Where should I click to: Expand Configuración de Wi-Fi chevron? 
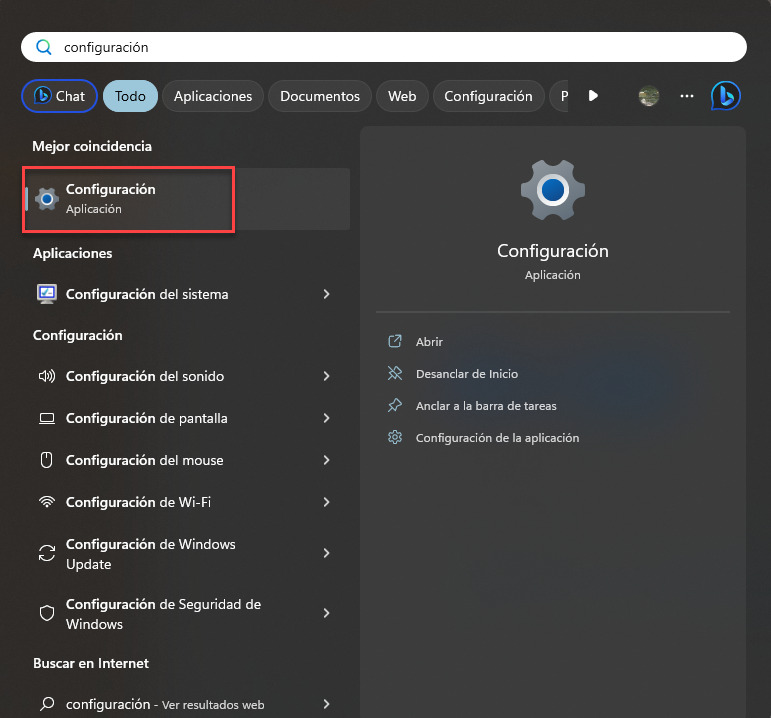pos(326,502)
